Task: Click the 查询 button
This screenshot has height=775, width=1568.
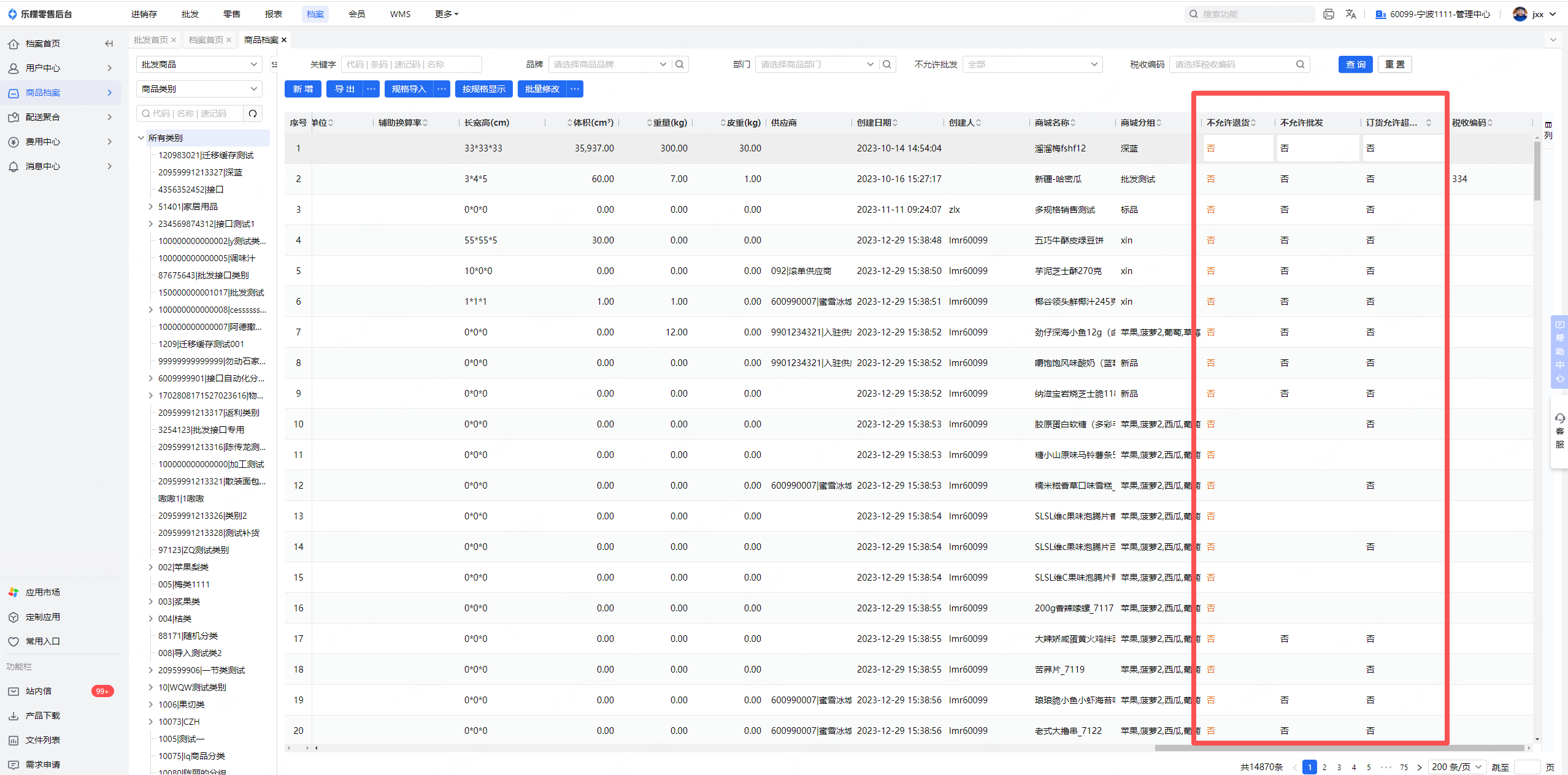Action: [x=1355, y=64]
